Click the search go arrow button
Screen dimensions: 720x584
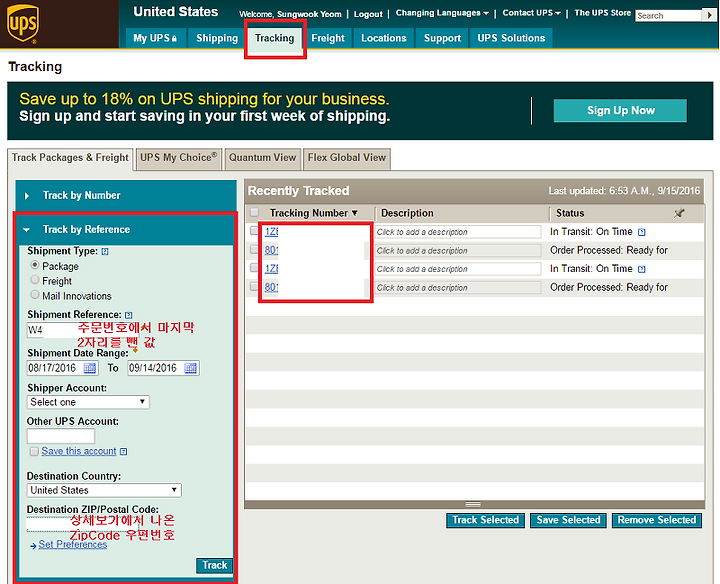(709, 15)
